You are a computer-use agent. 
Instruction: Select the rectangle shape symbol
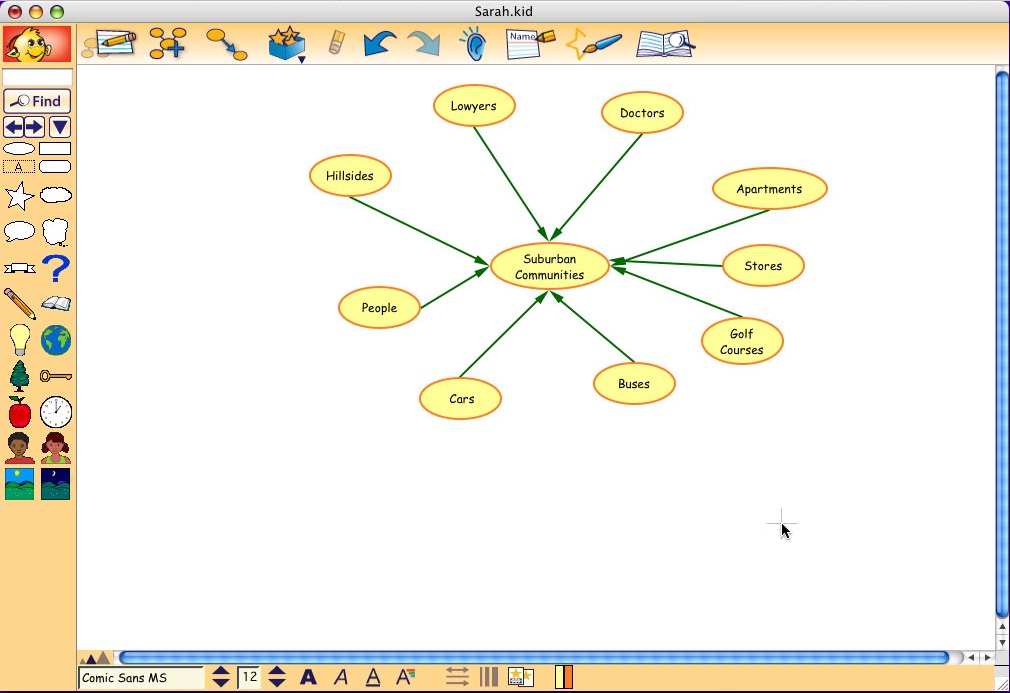[x=55, y=149]
